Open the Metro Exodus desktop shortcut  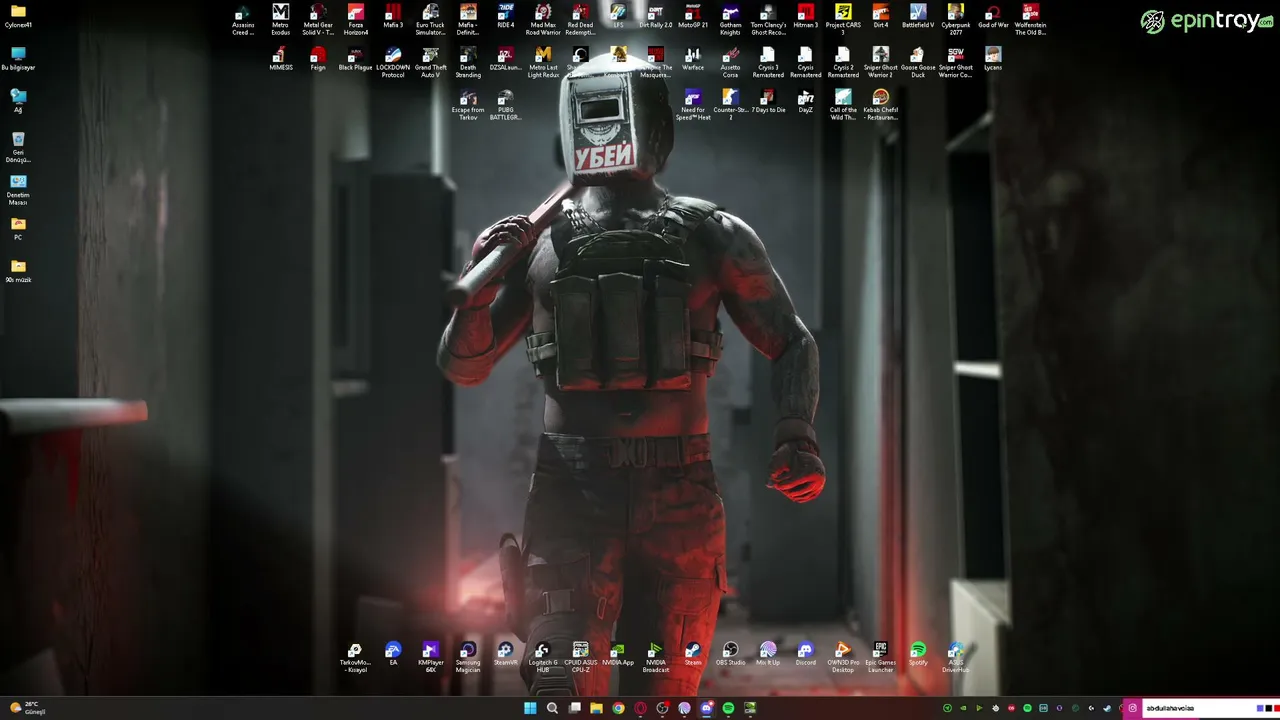coord(280,19)
